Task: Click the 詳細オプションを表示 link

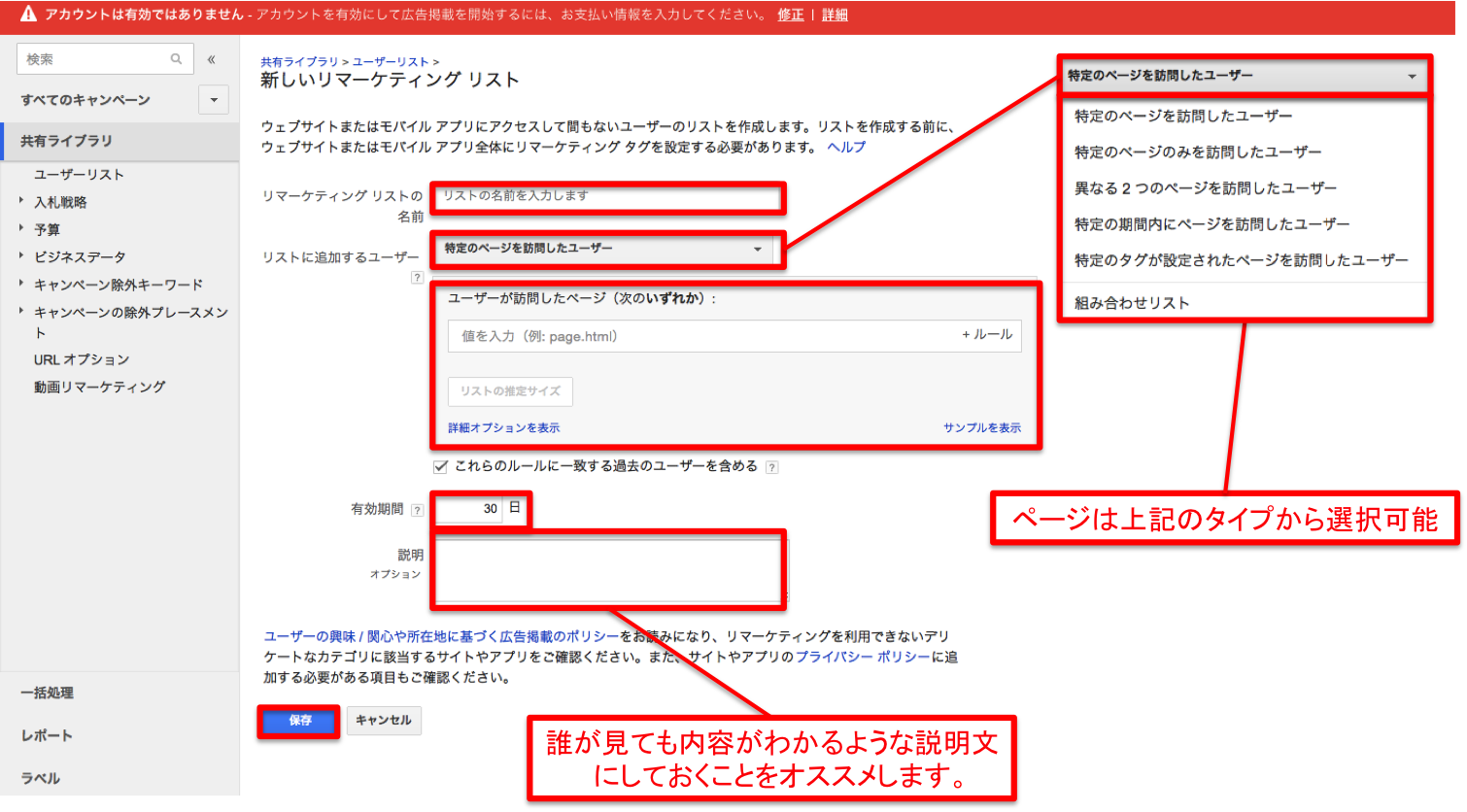Action: [x=502, y=427]
